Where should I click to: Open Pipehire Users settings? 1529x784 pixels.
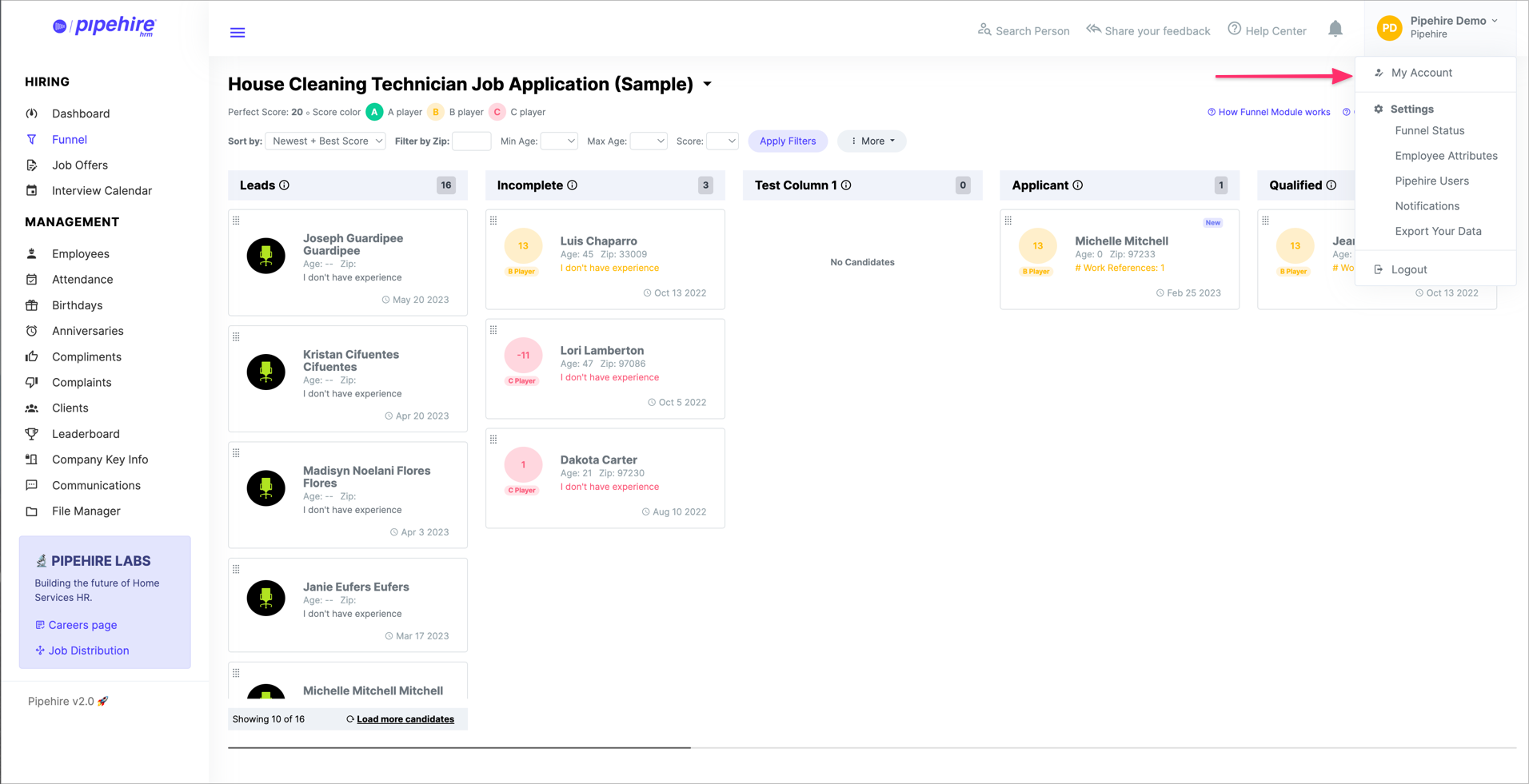pyautogui.click(x=1431, y=181)
